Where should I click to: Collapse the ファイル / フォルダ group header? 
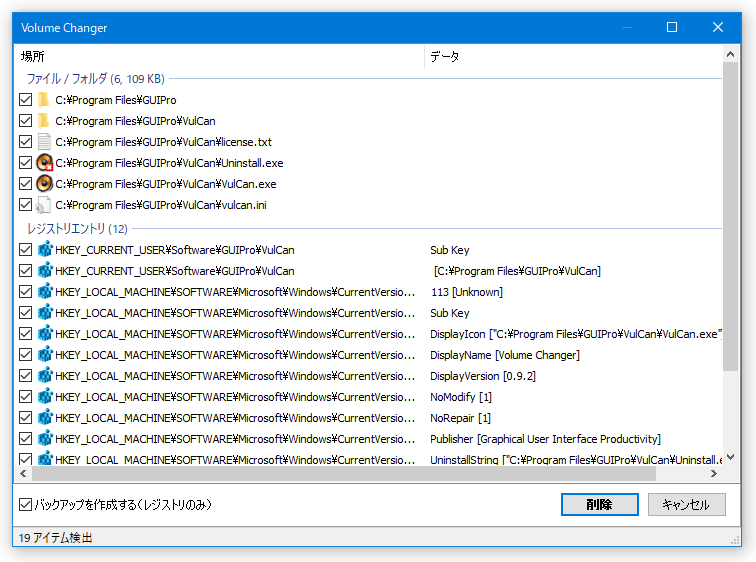coord(95,79)
